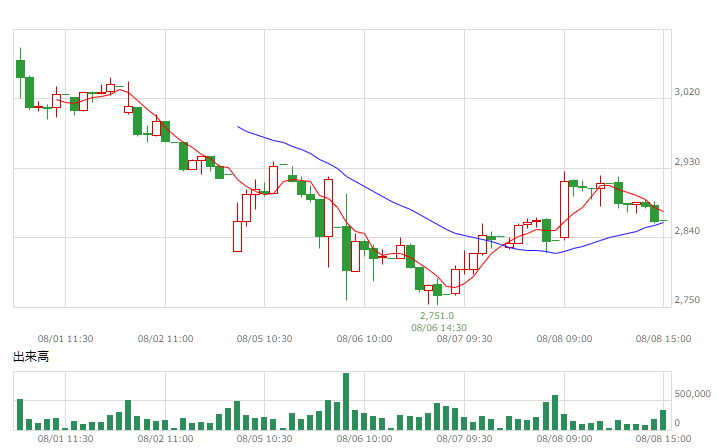Click the 08/08 15:00 label under volume chart
The width and height of the screenshot is (718, 448).
point(663,439)
